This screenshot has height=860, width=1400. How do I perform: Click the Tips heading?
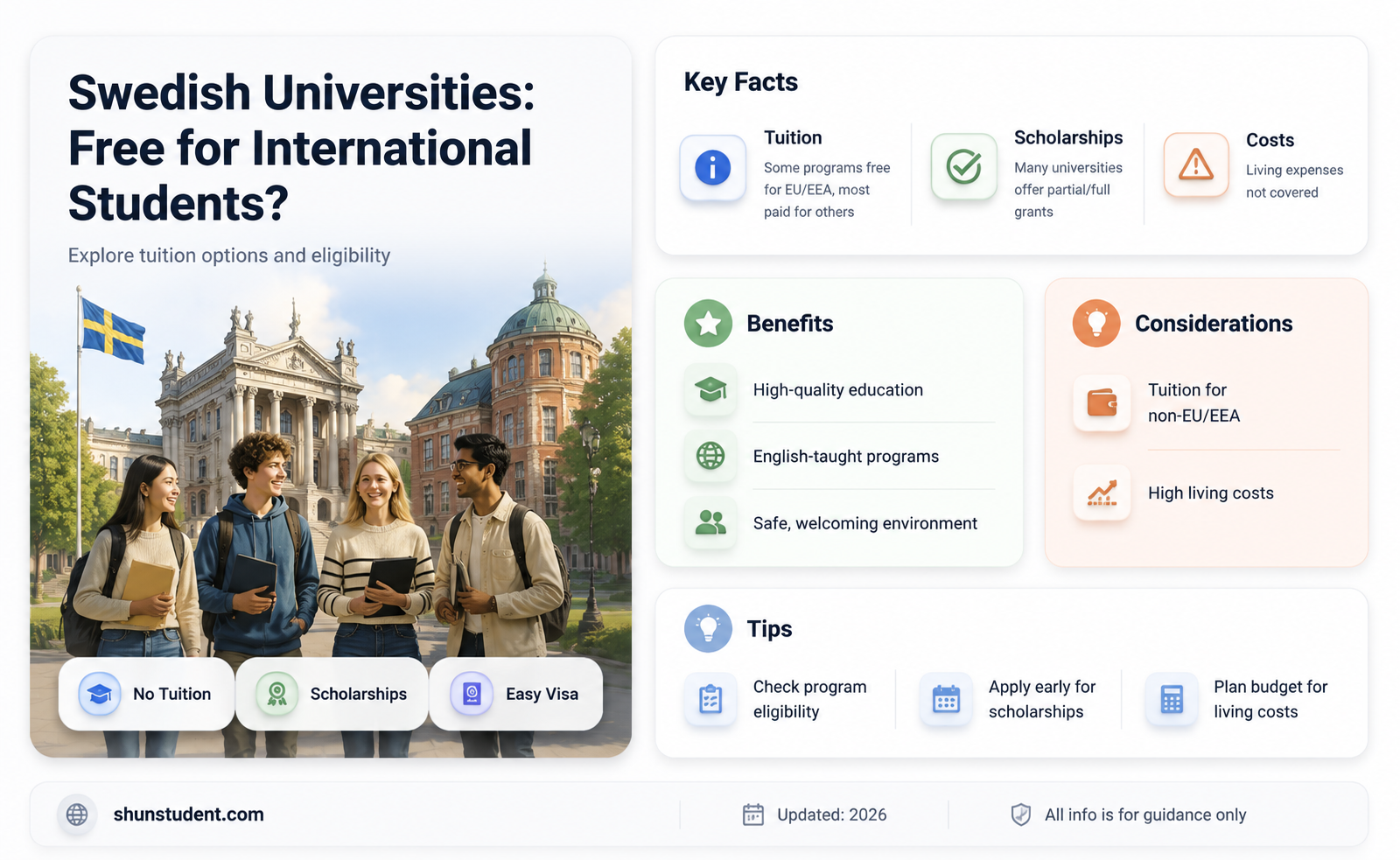(x=769, y=629)
